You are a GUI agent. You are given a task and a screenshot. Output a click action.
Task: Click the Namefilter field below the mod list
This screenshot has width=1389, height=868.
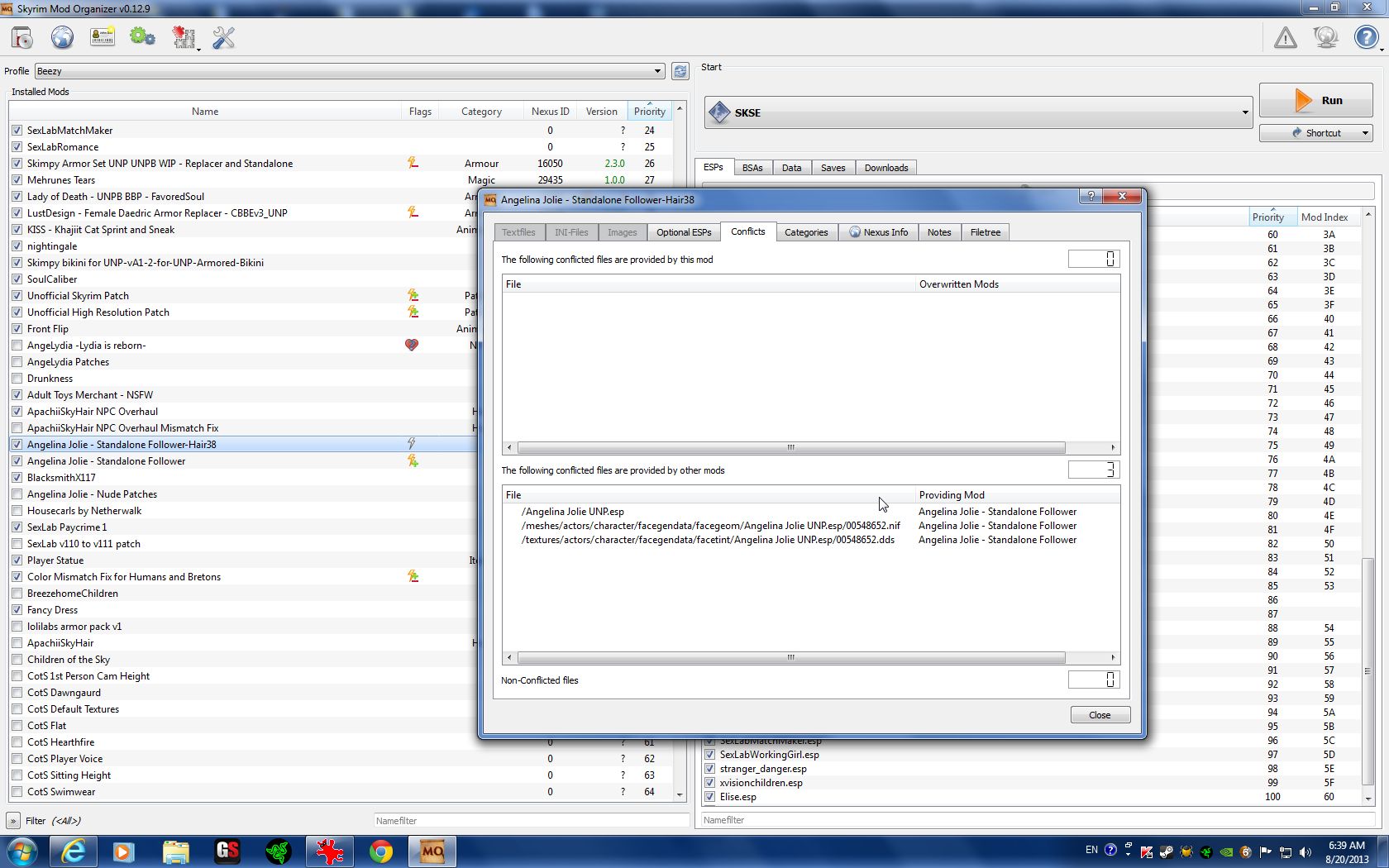(531, 821)
